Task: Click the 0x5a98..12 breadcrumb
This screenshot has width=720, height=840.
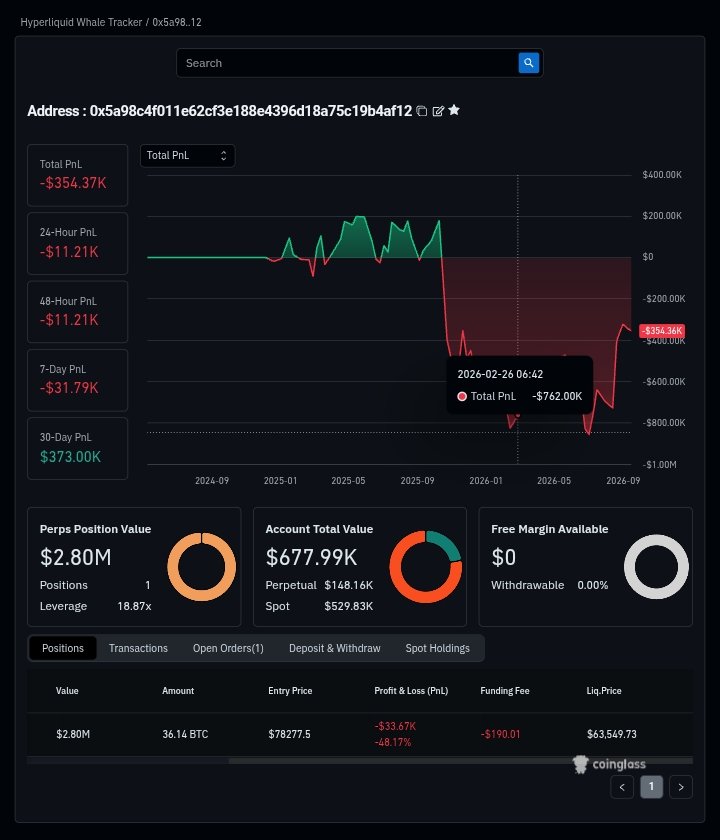Action: 177,22
